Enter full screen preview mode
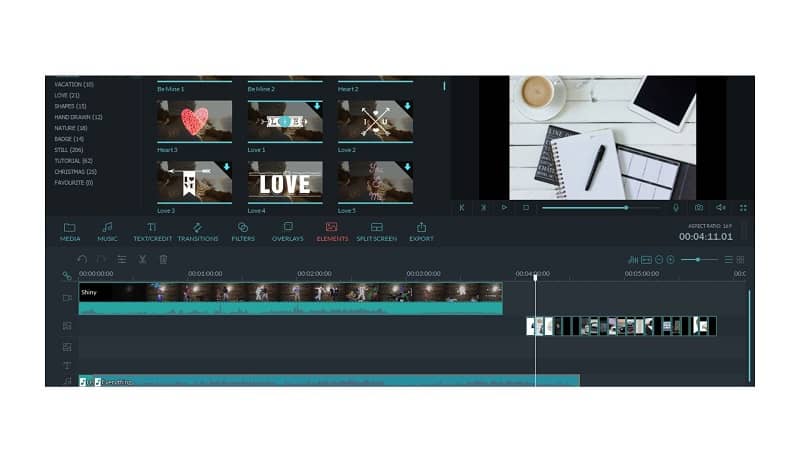The image size is (800, 450). tap(743, 208)
